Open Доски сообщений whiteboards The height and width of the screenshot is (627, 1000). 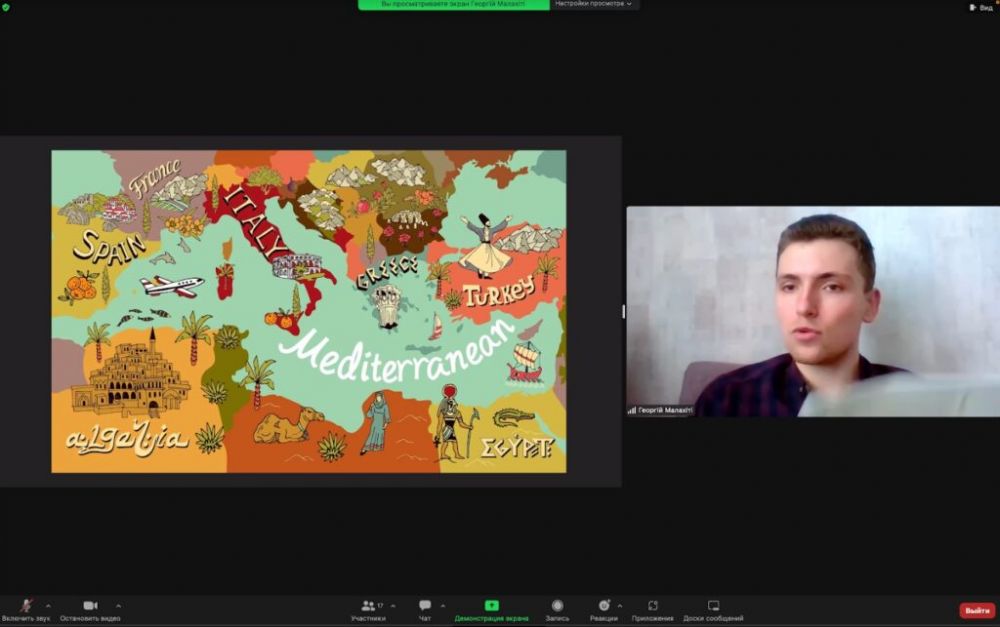tap(713, 606)
